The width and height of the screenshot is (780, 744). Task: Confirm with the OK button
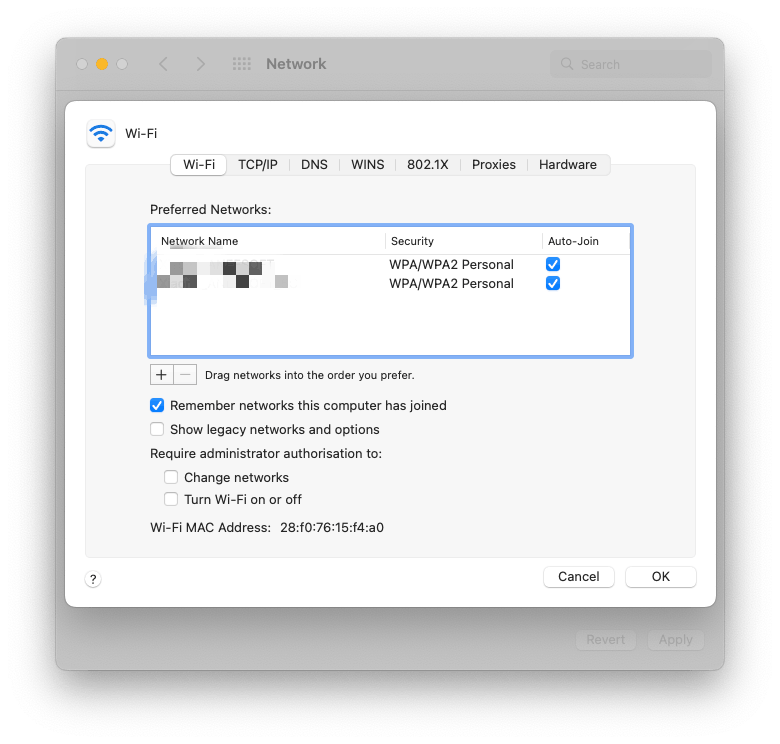tap(661, 577)
